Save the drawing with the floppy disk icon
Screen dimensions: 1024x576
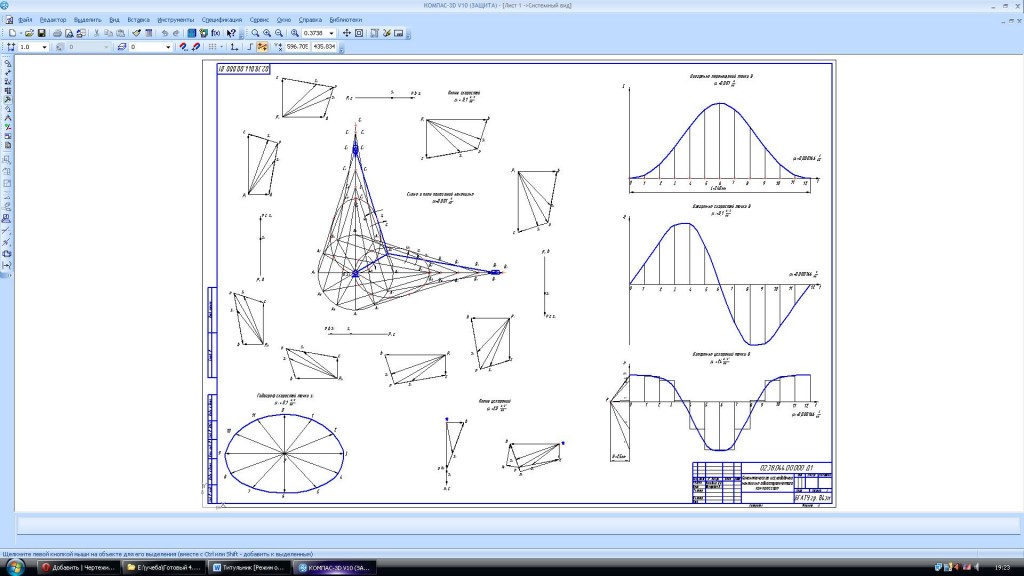pyautogui.click(x=41, y=33)
